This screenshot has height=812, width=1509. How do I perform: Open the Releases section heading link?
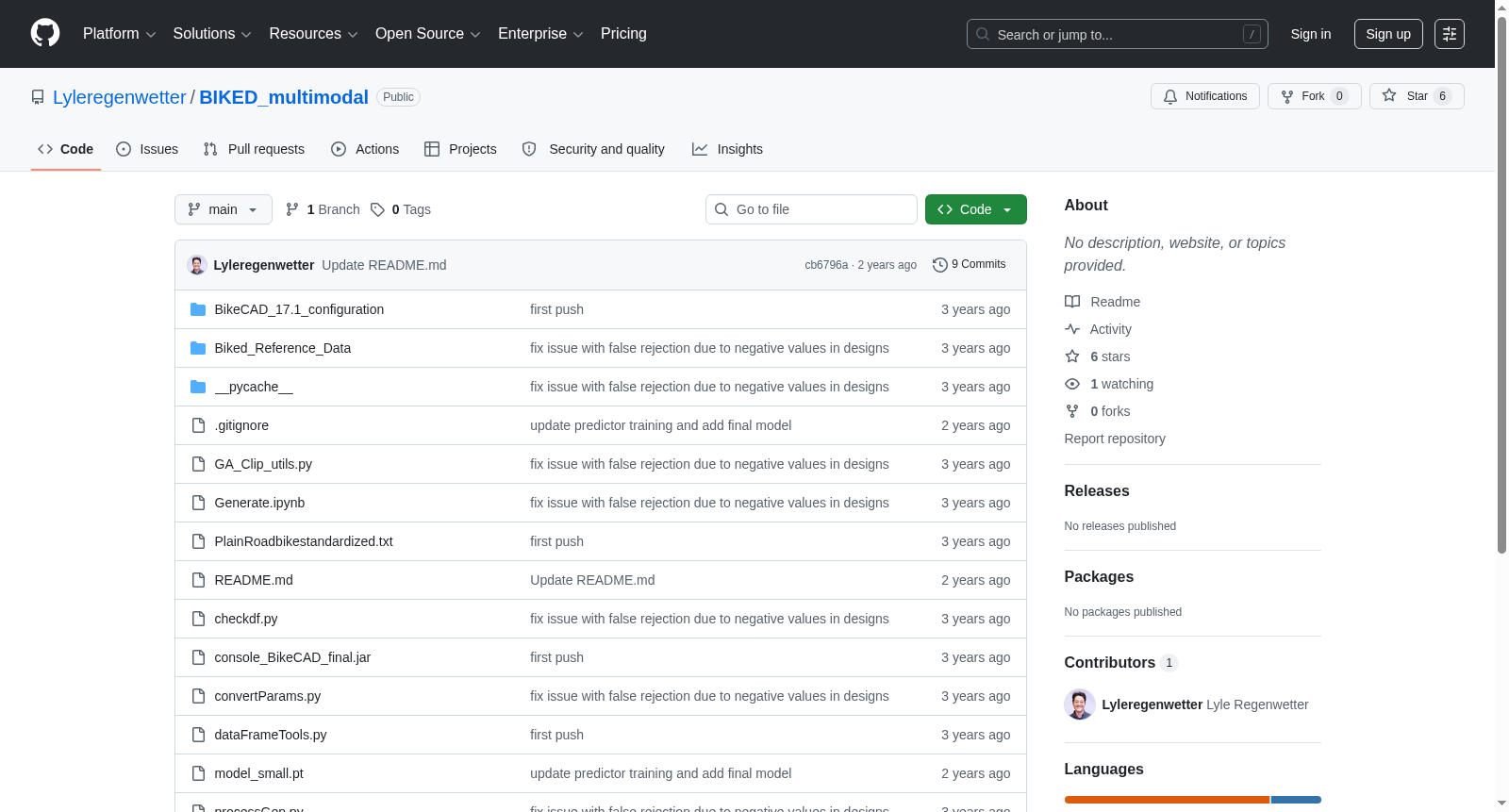[x=1097, y=491]
